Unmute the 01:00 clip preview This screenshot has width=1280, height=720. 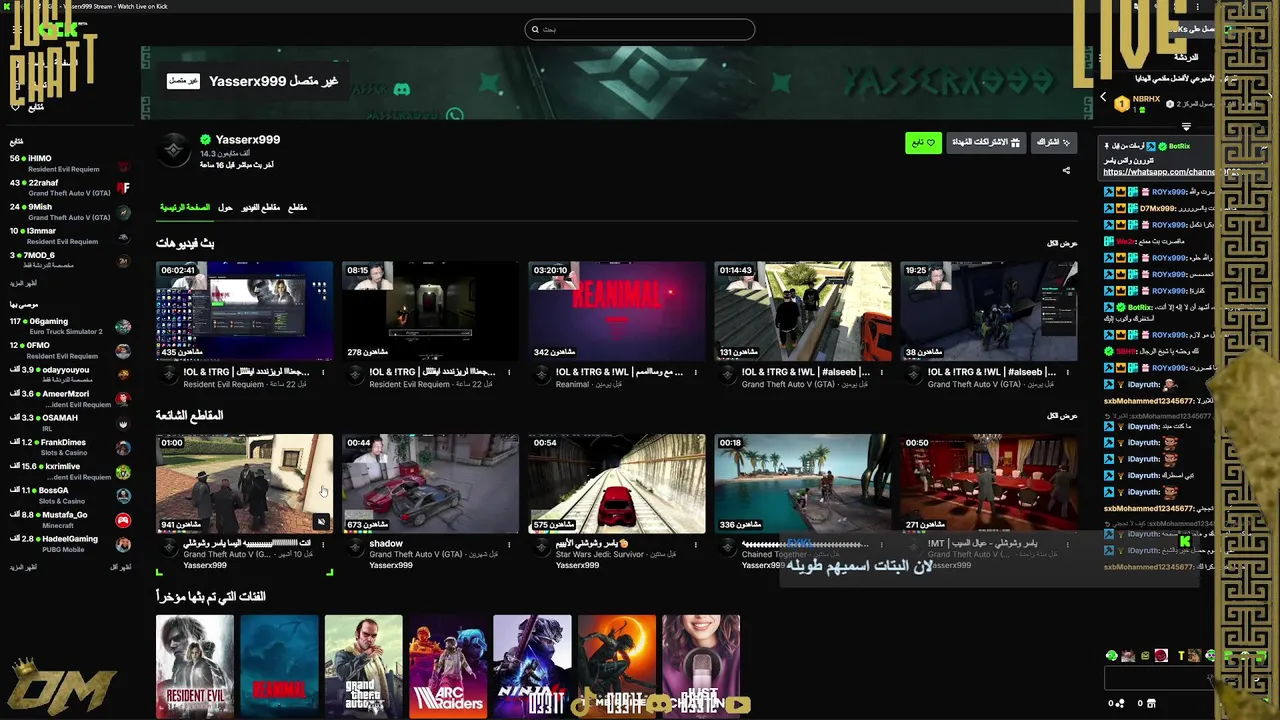[321, 521]
